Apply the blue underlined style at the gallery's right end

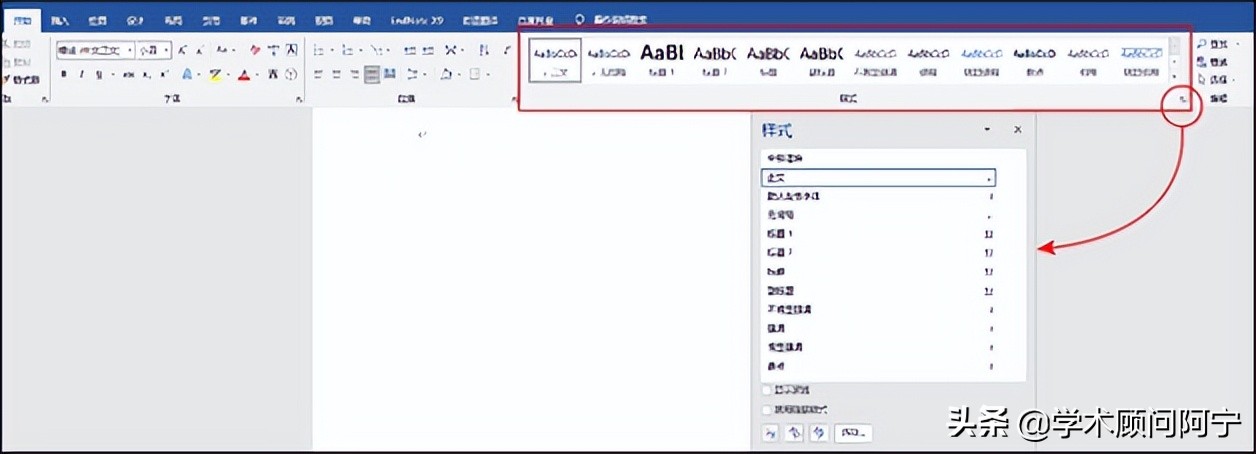click(x=1140, y=58)
